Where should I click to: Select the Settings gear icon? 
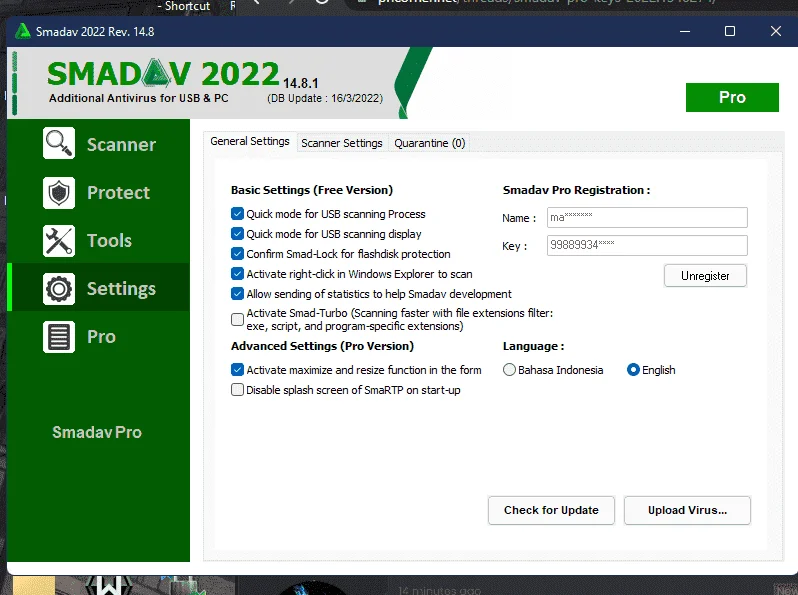click(x=59, y=289)
